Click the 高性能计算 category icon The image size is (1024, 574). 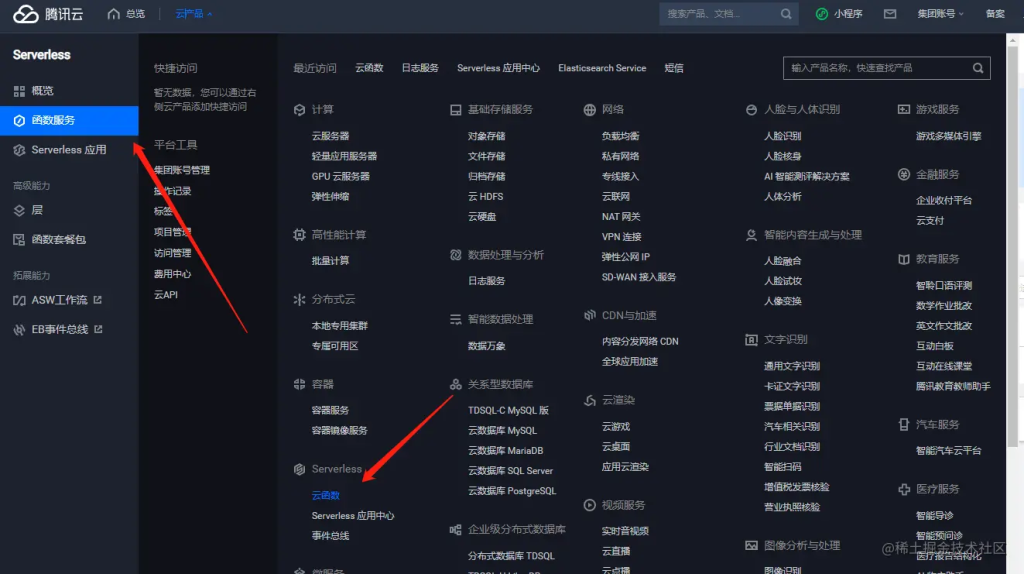pyautogui.click(x=299, y=234)
